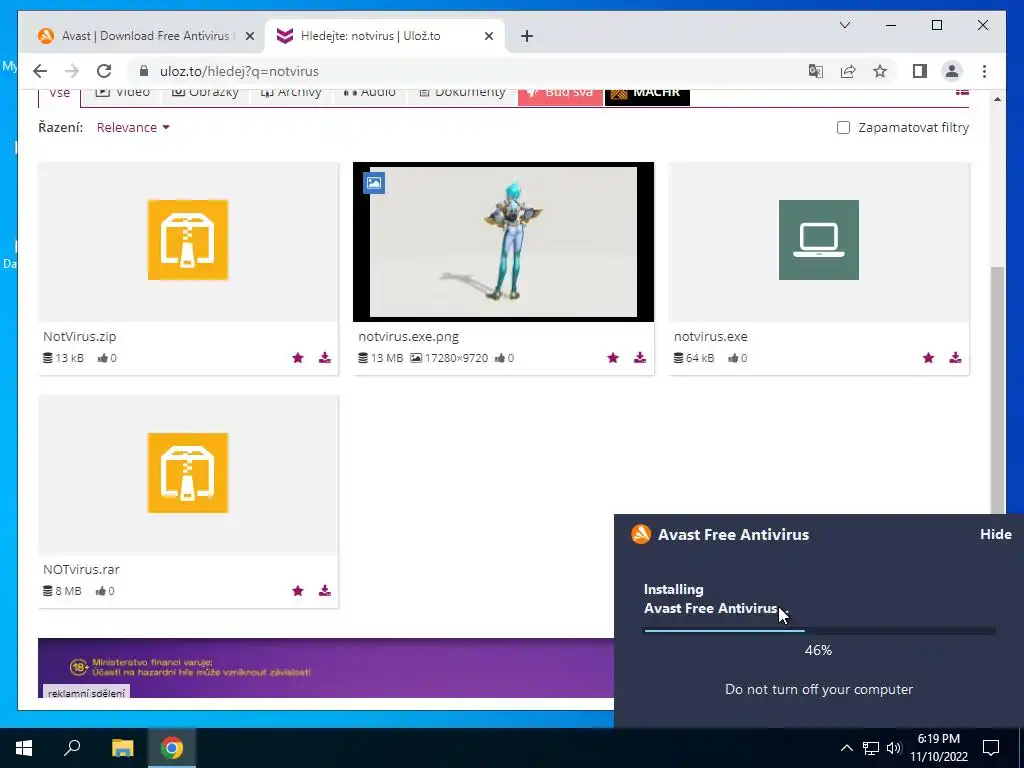Favorite the NOTvirus.rar file with star icon
Screen dimensions: 1024x768
[298, 591]
